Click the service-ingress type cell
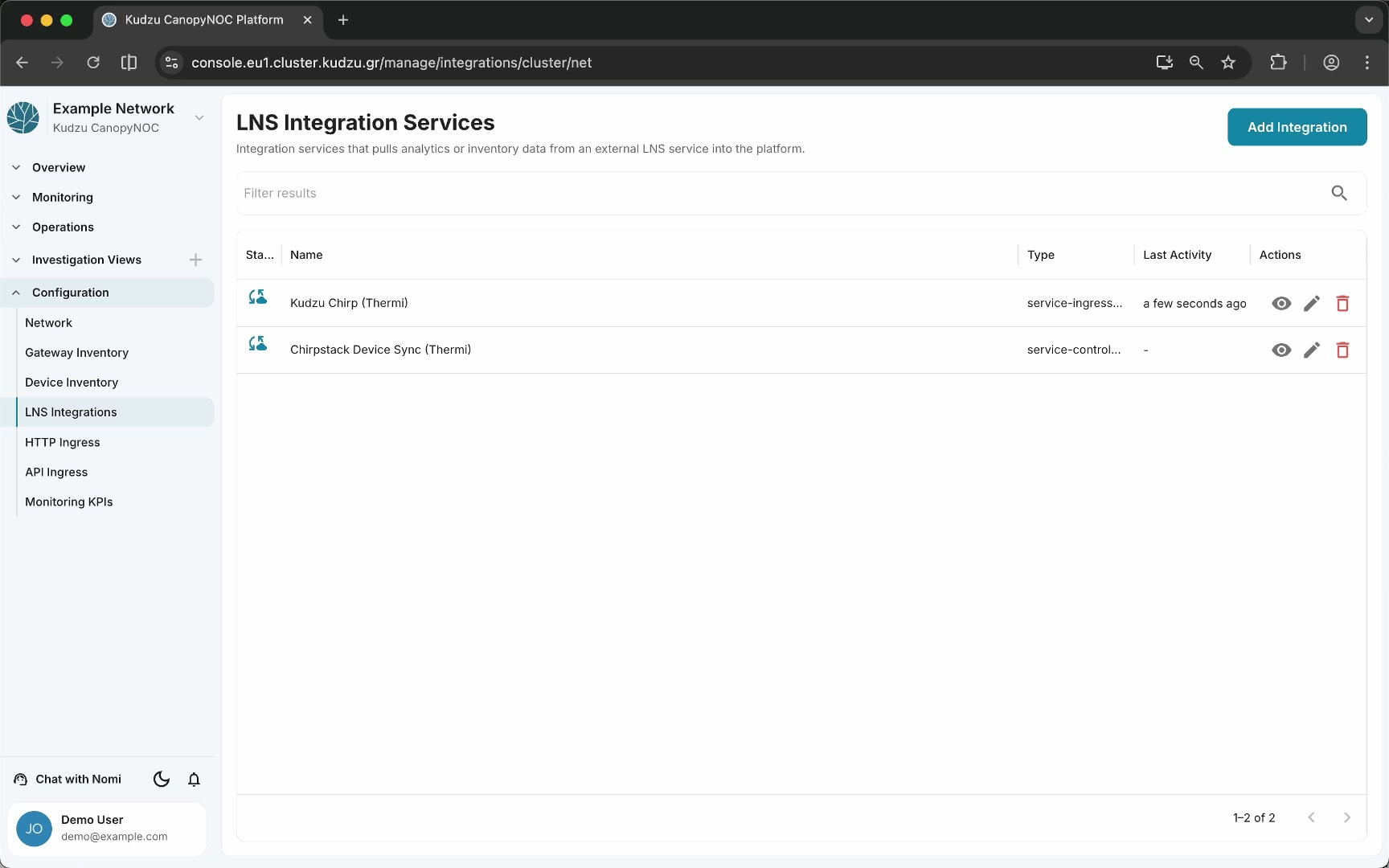The height and width of the screenshot is (868, 1389). [x=1075, y=303]
